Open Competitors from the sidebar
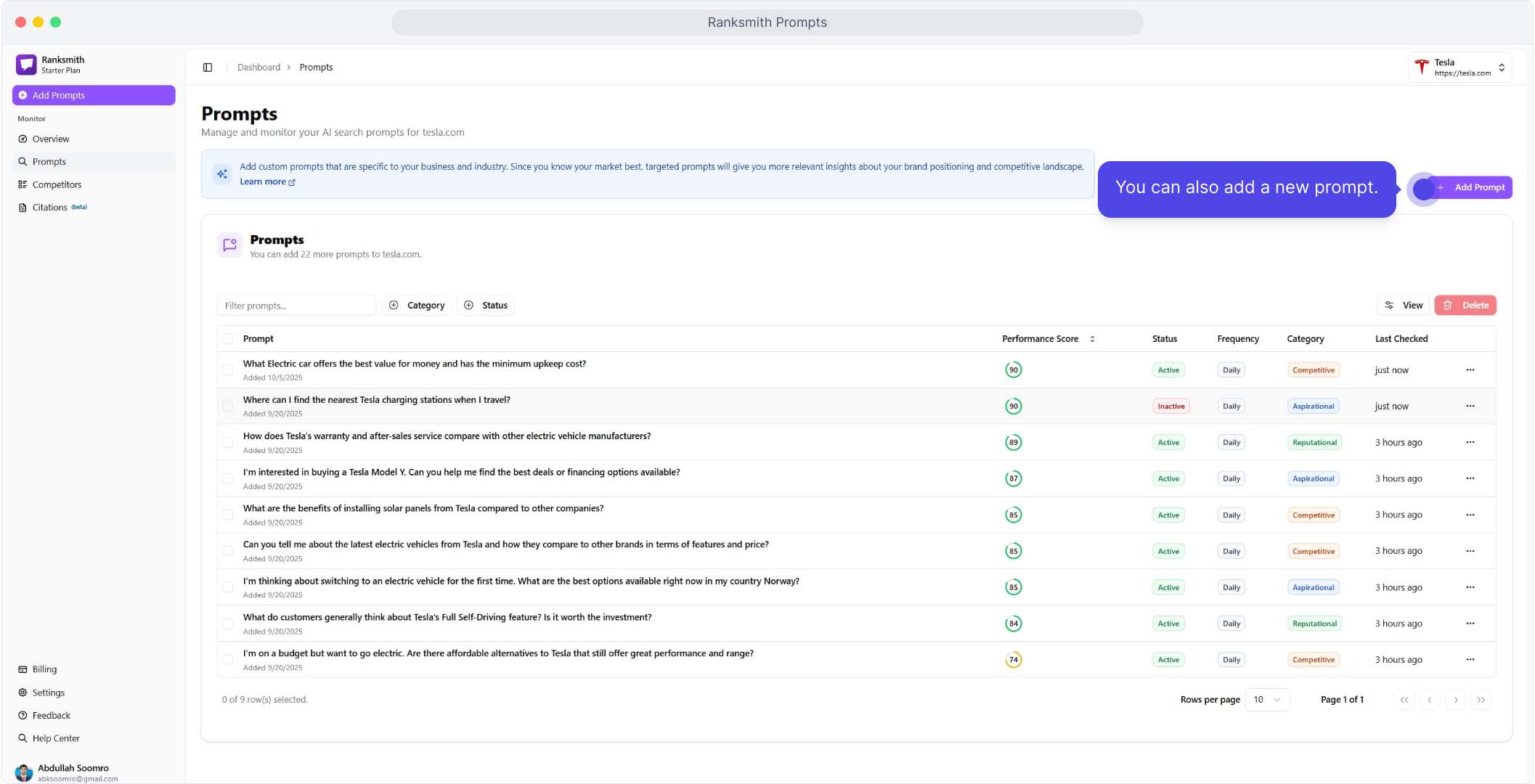1535x784 pixels. coord(57,184)
